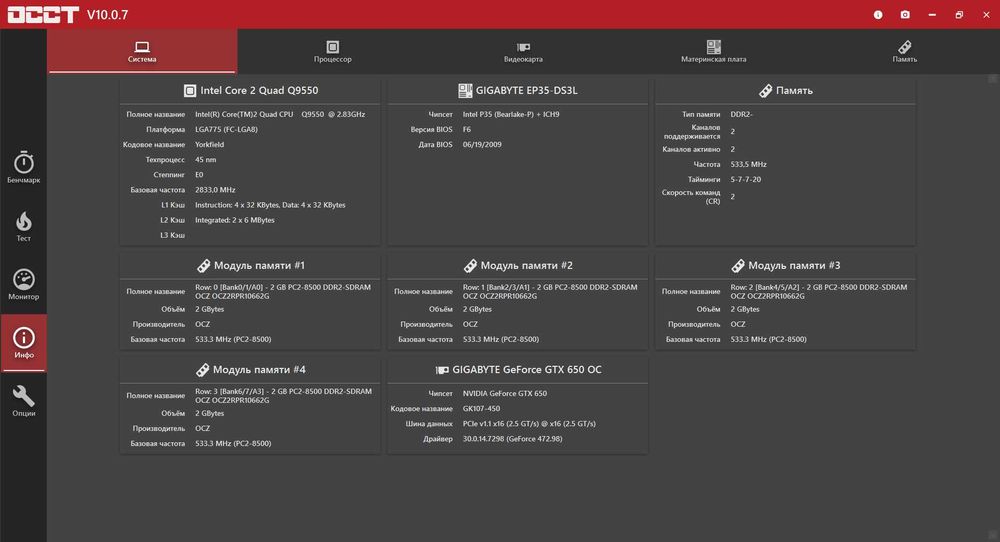Click the L1 cache Instruction value
The width and height of the screenshot is (1000, 542).
[x=270, y=205]
